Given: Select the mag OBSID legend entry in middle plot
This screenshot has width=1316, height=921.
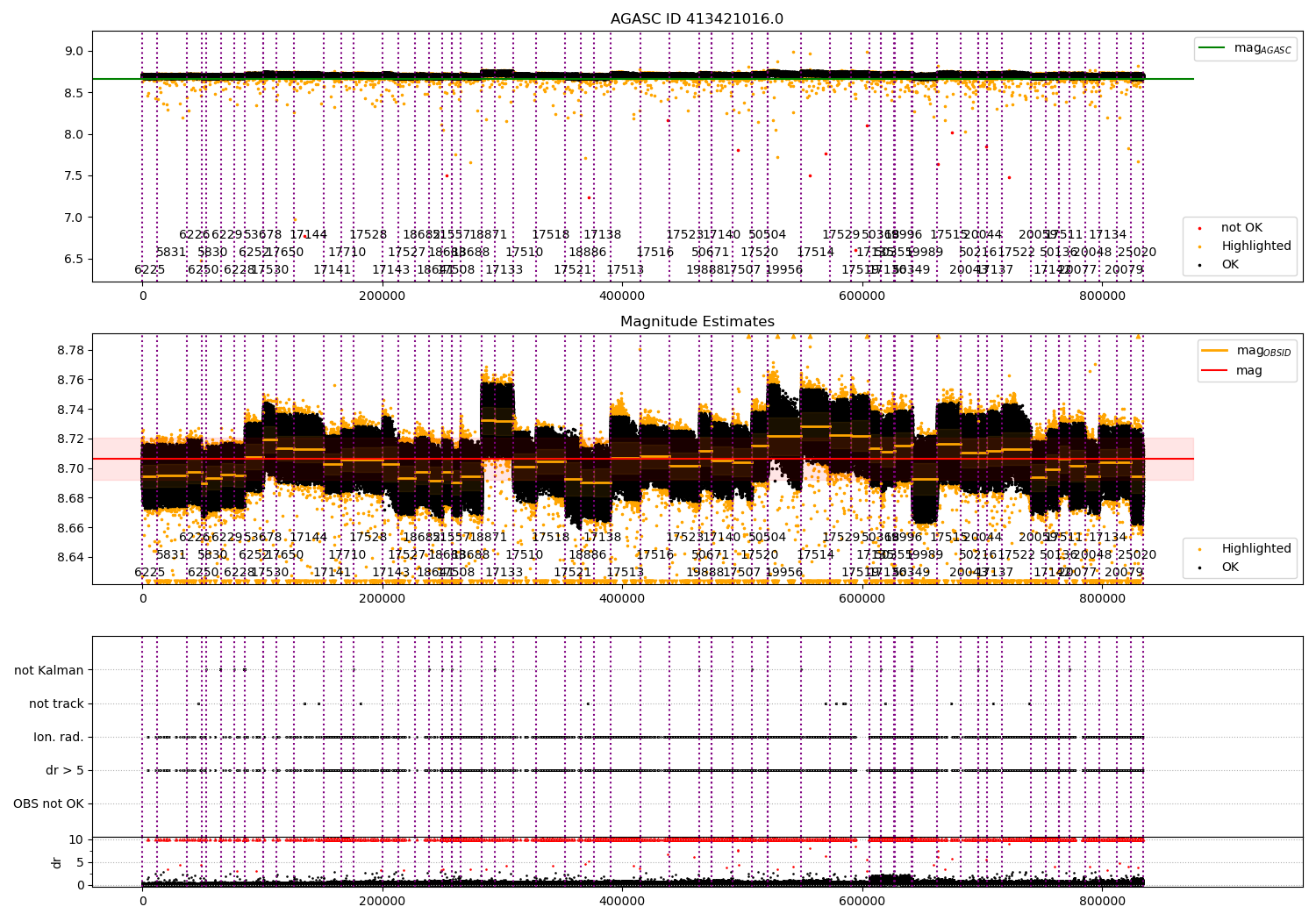Looking at the screenshot, I should click(1246, 351).
